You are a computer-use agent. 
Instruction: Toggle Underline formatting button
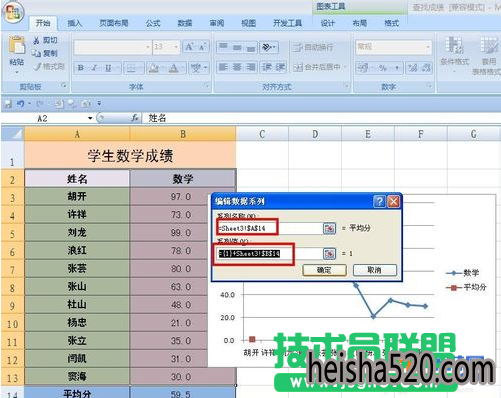[x=108, y=68]
